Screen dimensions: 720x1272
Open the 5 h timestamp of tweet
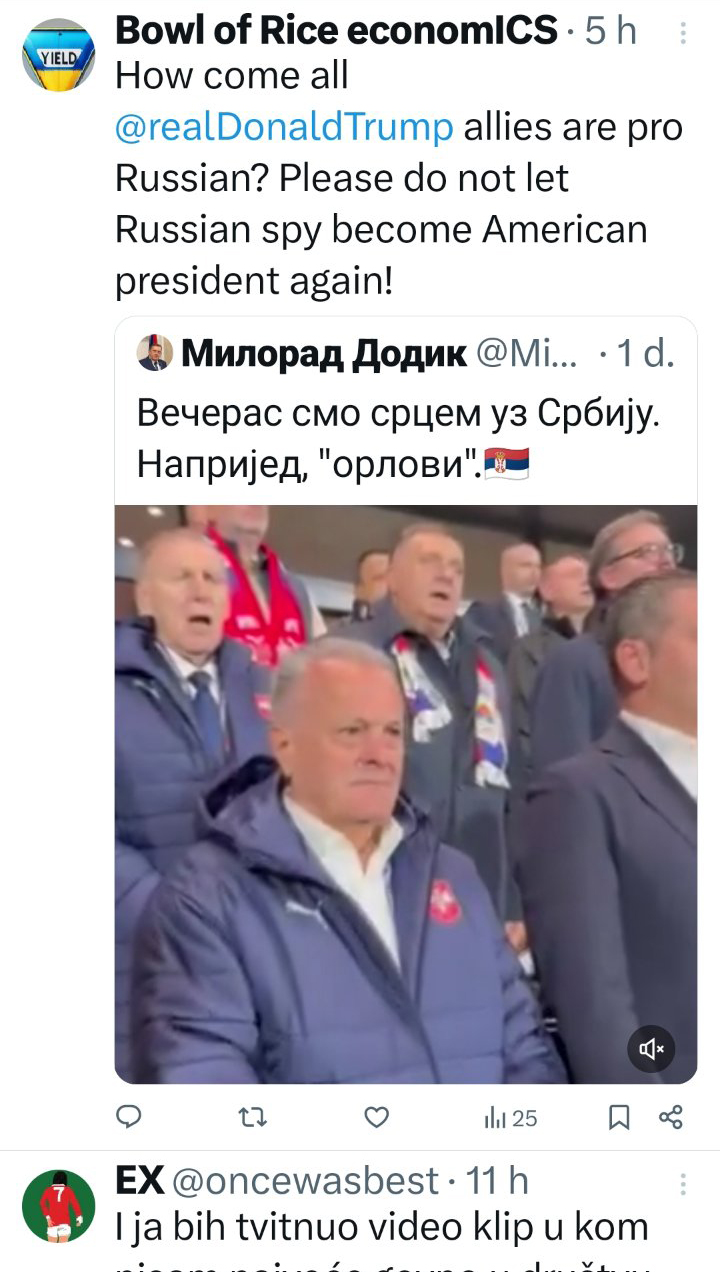611,32
